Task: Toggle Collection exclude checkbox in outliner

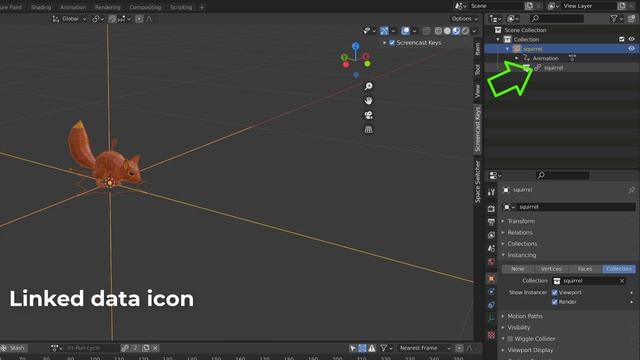Action: [x=622, y=39]
